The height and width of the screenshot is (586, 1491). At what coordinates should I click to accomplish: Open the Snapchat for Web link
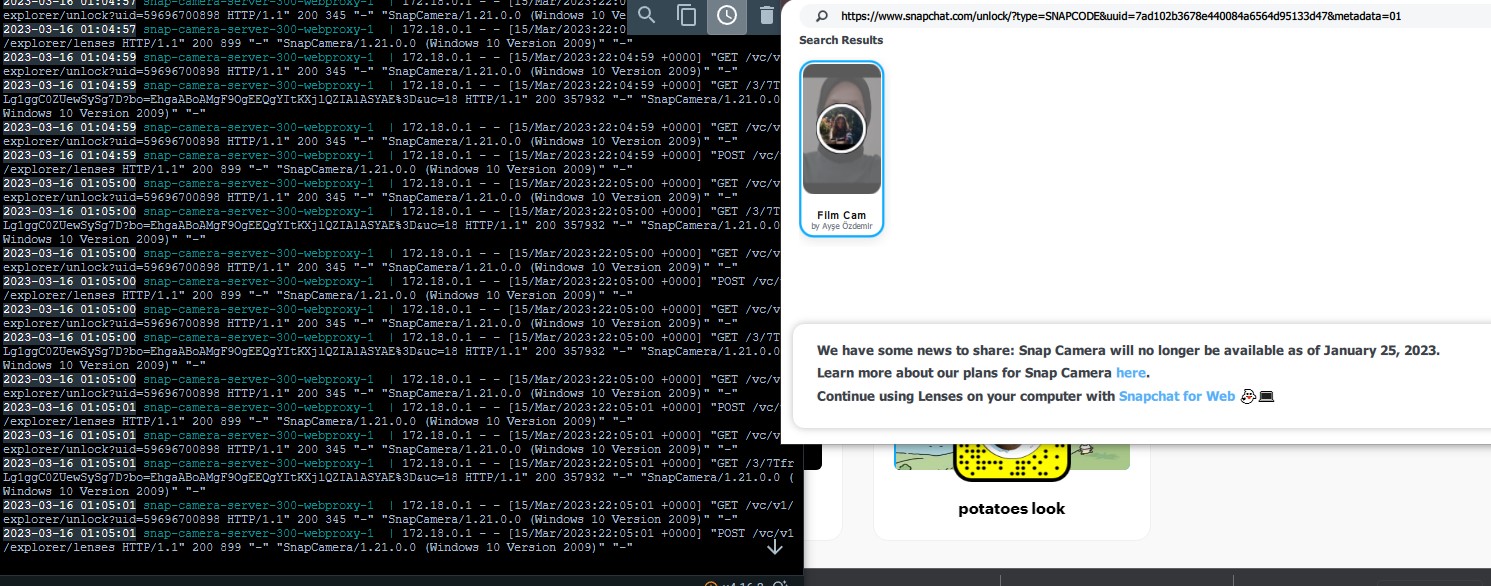point(1177,396)
